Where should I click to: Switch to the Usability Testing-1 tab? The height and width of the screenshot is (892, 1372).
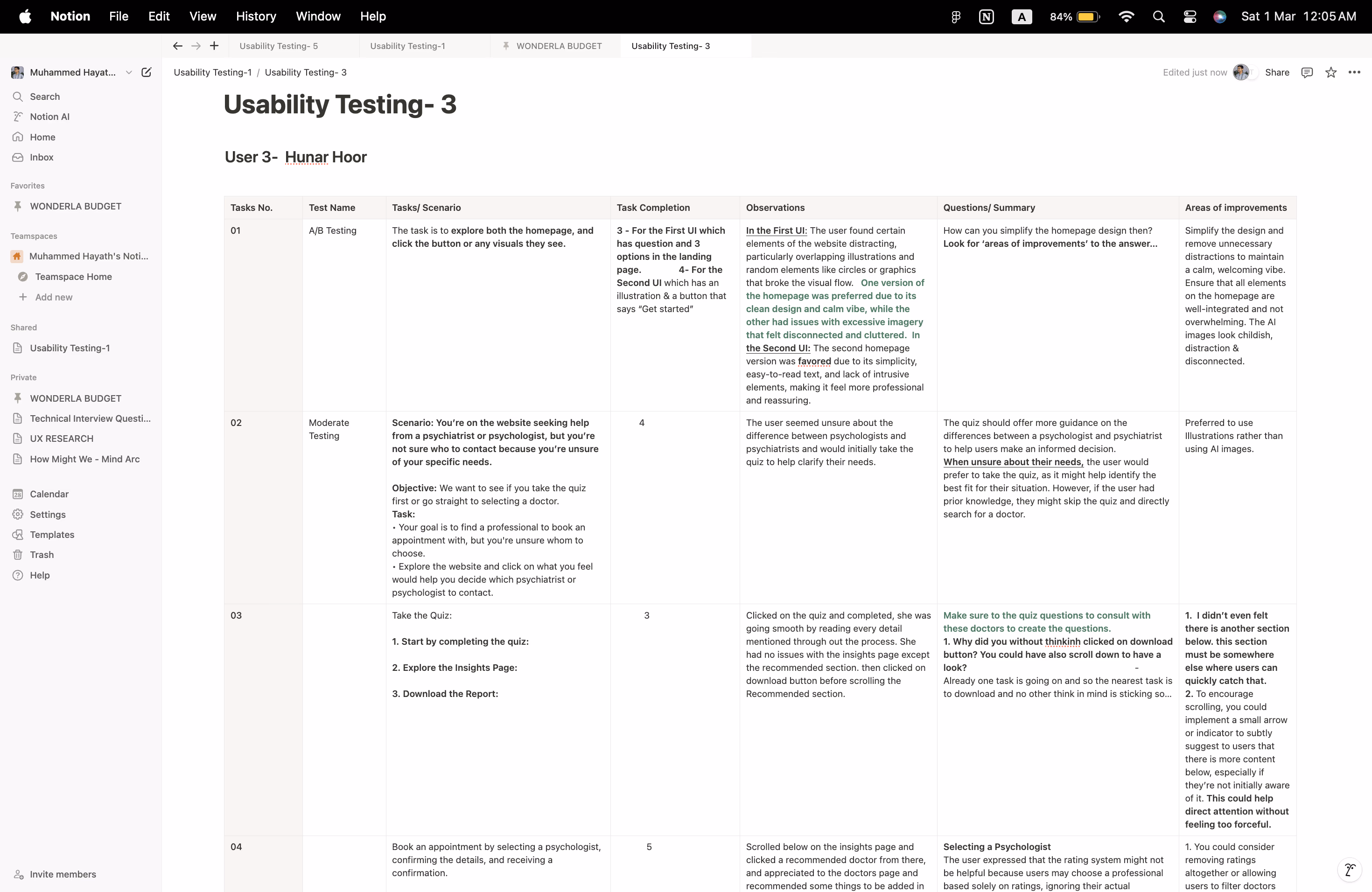pyautogui.click(x=425, y=46)
